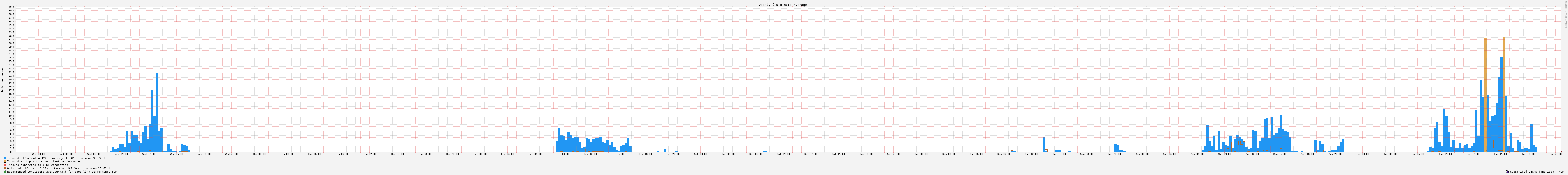Click the 30 M y-axis label
The height and width of the screenshot is (175, 1568).
[x=11, y=43]
